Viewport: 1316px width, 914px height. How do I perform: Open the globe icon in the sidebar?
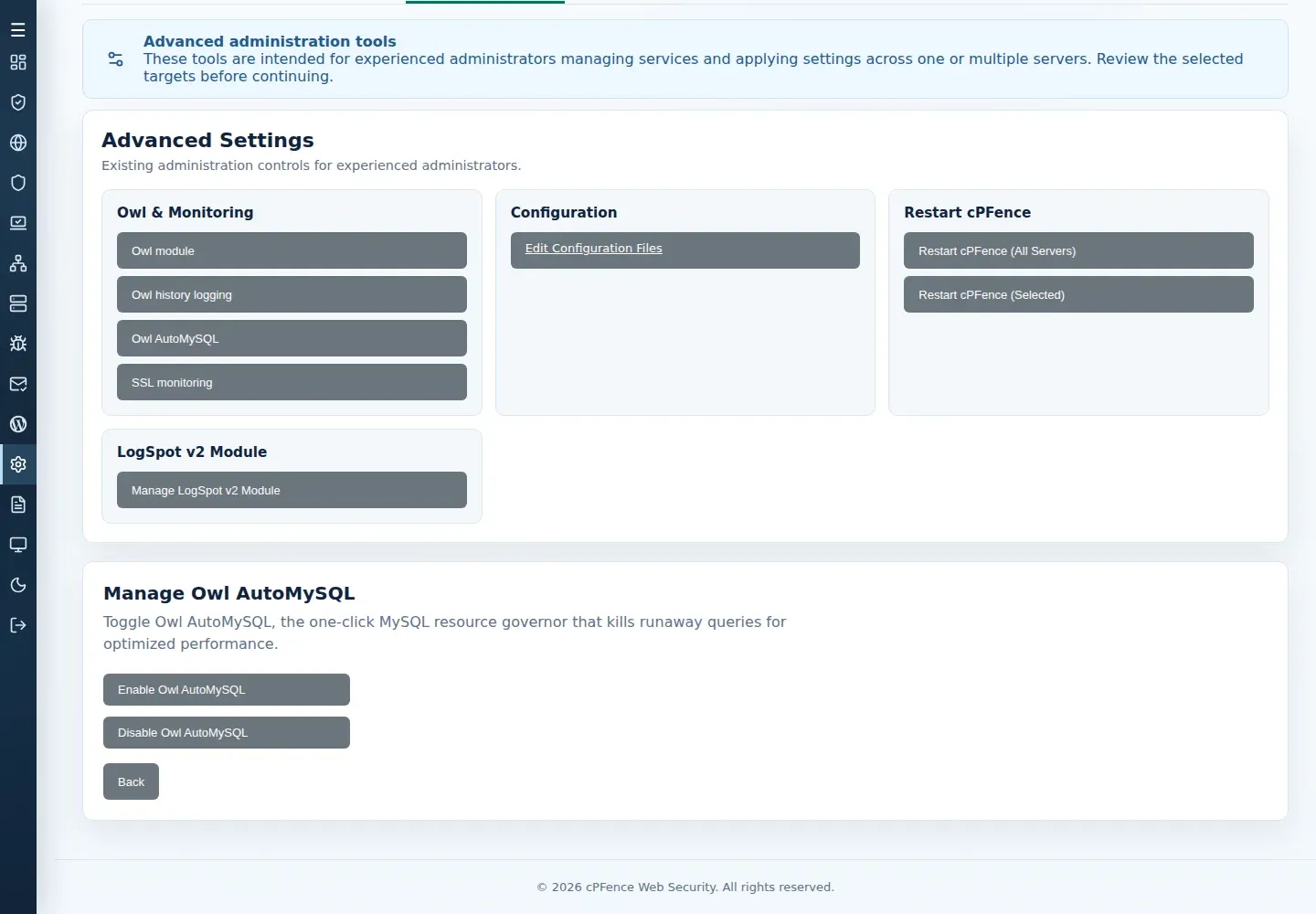pyautogui.click(x=18, y=143)
